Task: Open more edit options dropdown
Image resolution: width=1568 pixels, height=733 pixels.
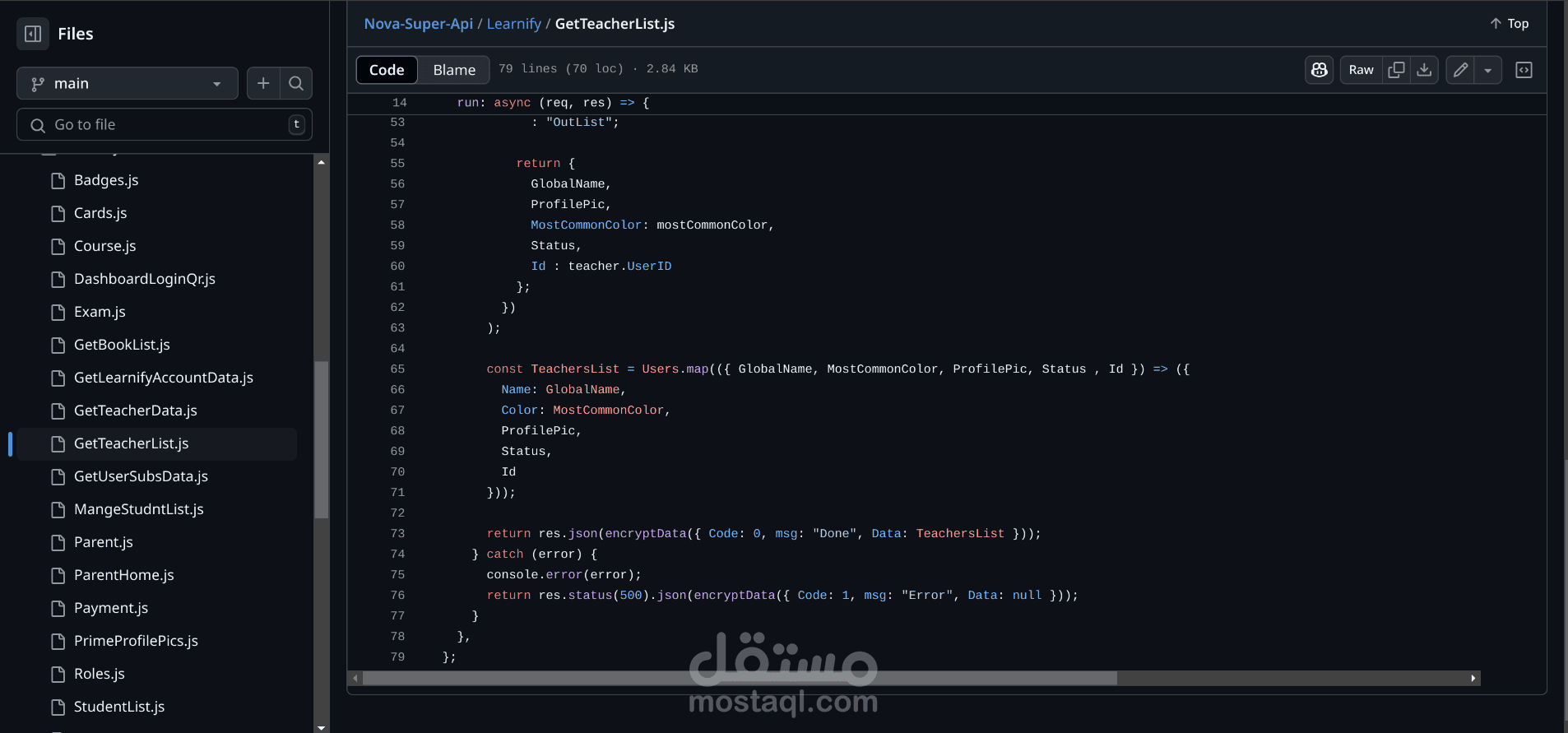Action: click(x=1488, y=70)
